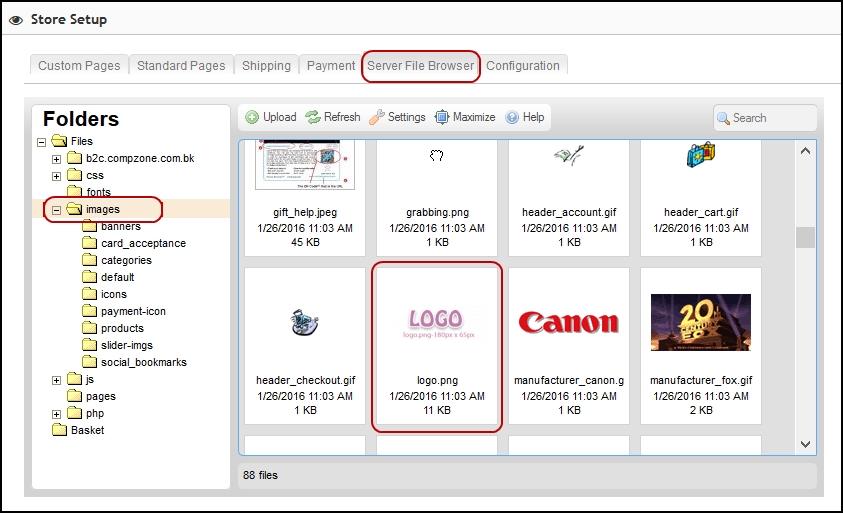Screen dimensions: 843x513
Task: Select the header_checkout.gif thumbnail
Action: tap(305, 323)
